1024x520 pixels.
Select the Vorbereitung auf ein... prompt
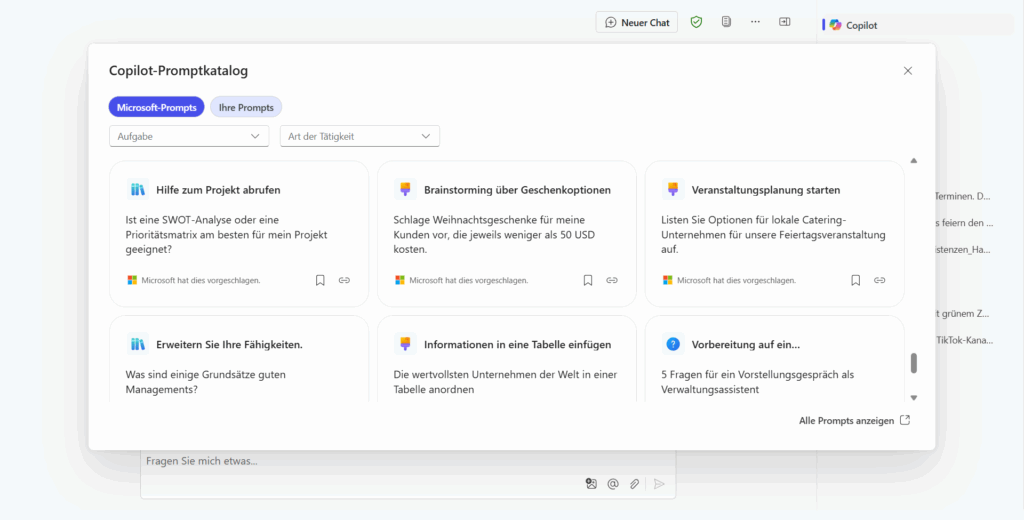[775, 359]
